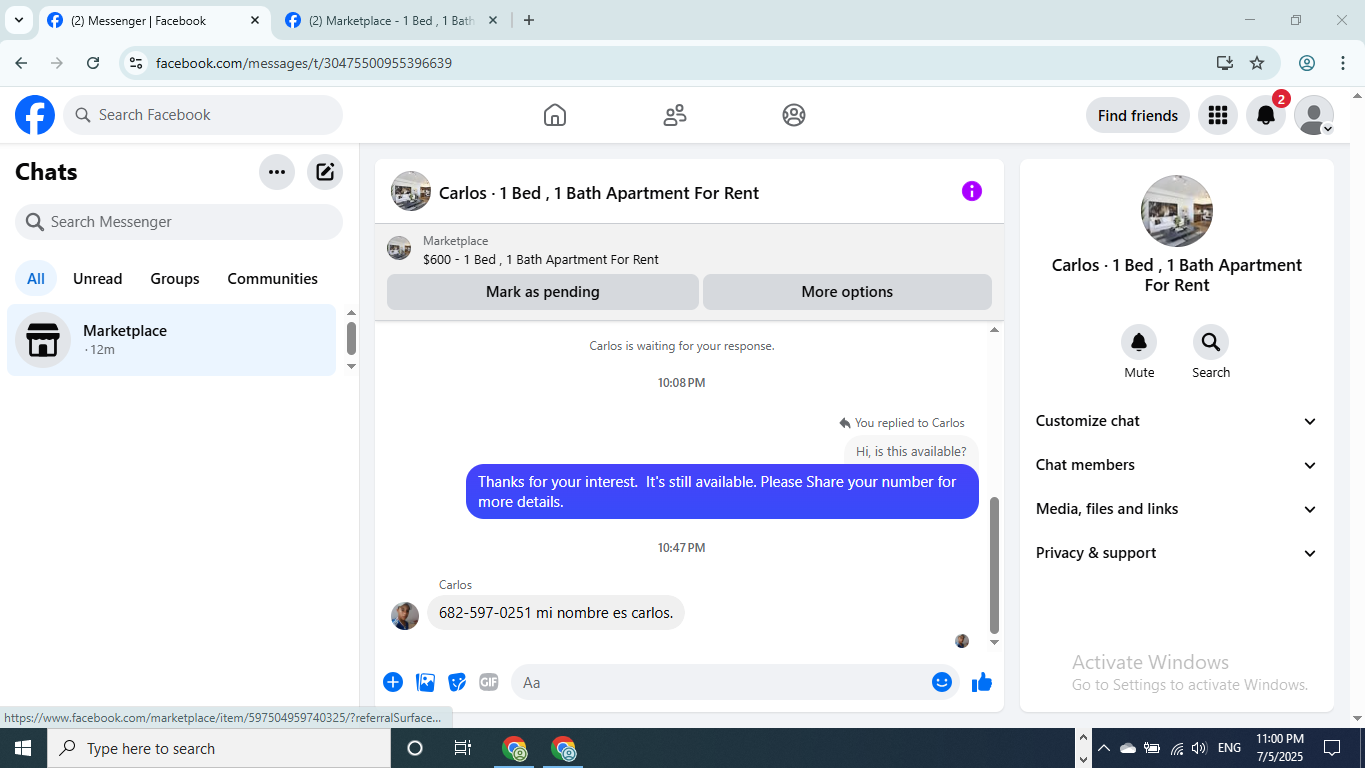Viewport: 1365px width, 768px height.
Task: Click the message input box Aa
Action: coord(735,682)
